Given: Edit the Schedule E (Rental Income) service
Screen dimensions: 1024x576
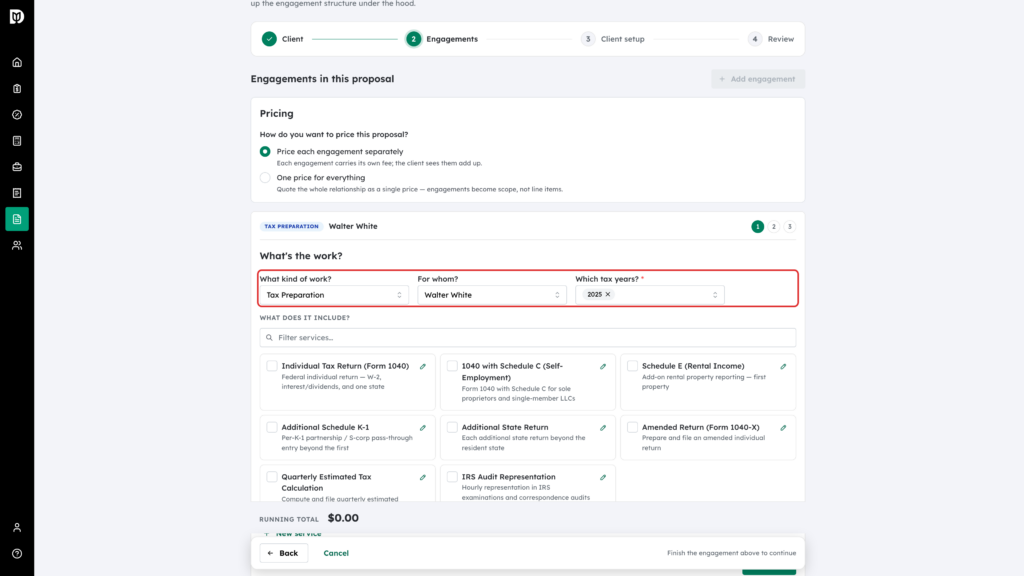Looking at the screenshot, I should tap(784, 366).
